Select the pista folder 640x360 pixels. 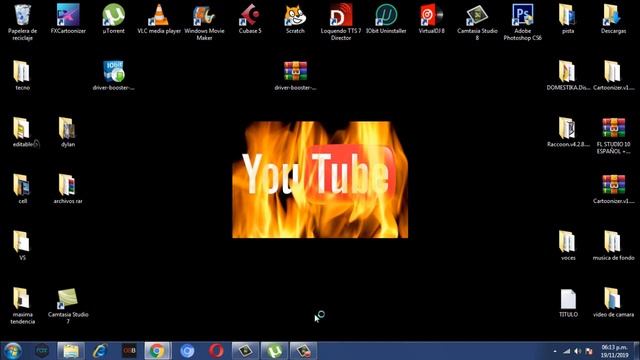click(x=568, y=15)
